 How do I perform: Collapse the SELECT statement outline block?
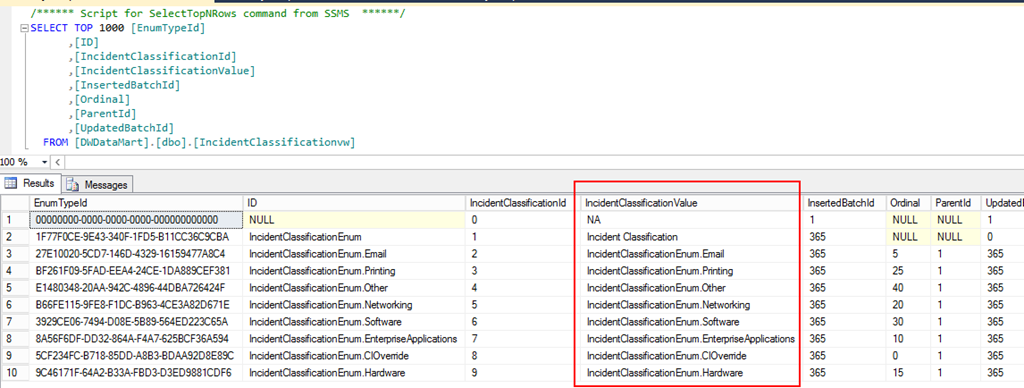point(25,29)
